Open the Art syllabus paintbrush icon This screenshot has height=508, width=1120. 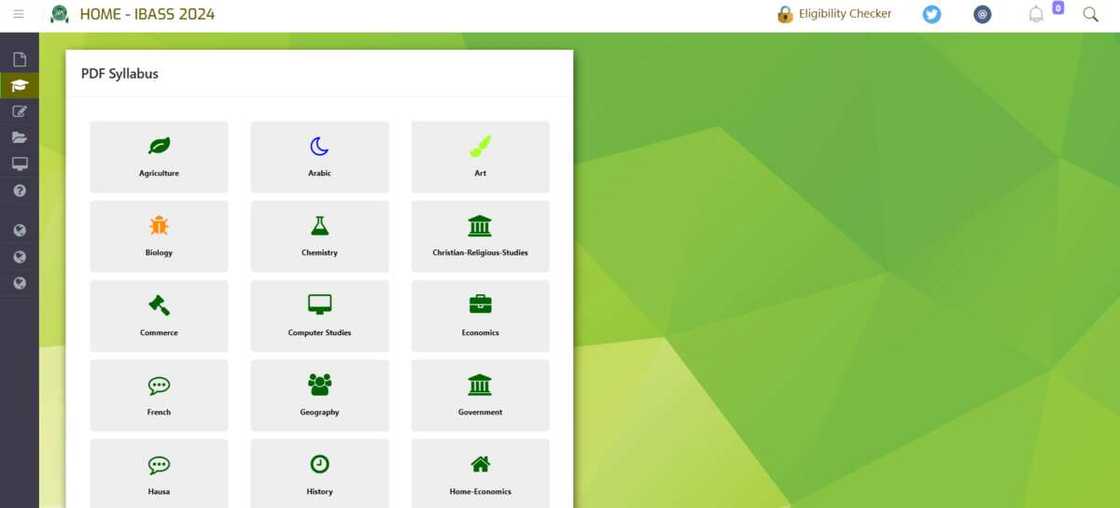coord(480,146)
